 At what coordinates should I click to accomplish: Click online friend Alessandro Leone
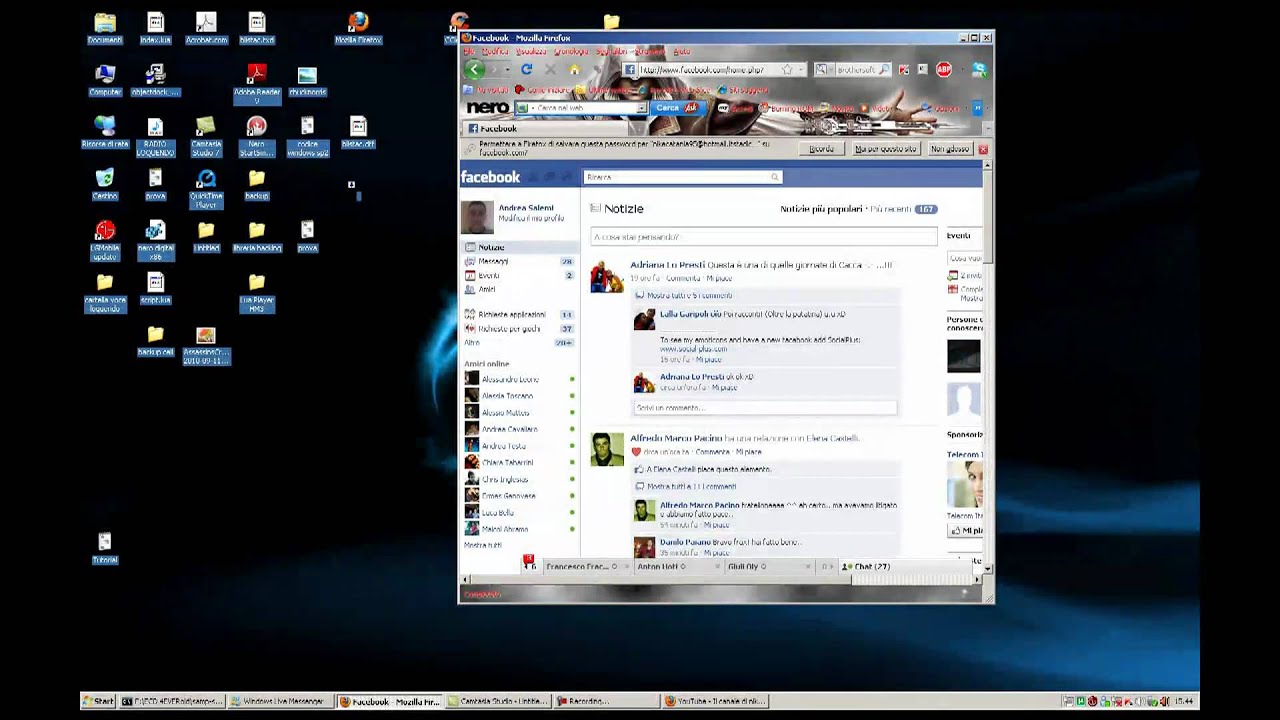(510, 380)
